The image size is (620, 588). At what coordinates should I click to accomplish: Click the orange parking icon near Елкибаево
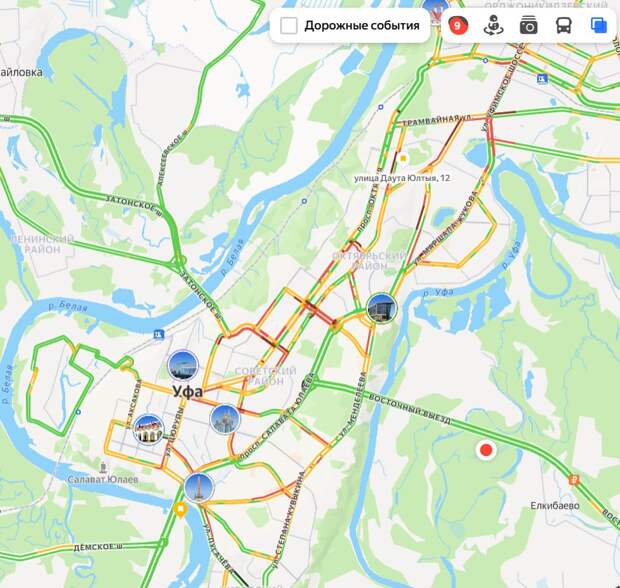[574, 480]
